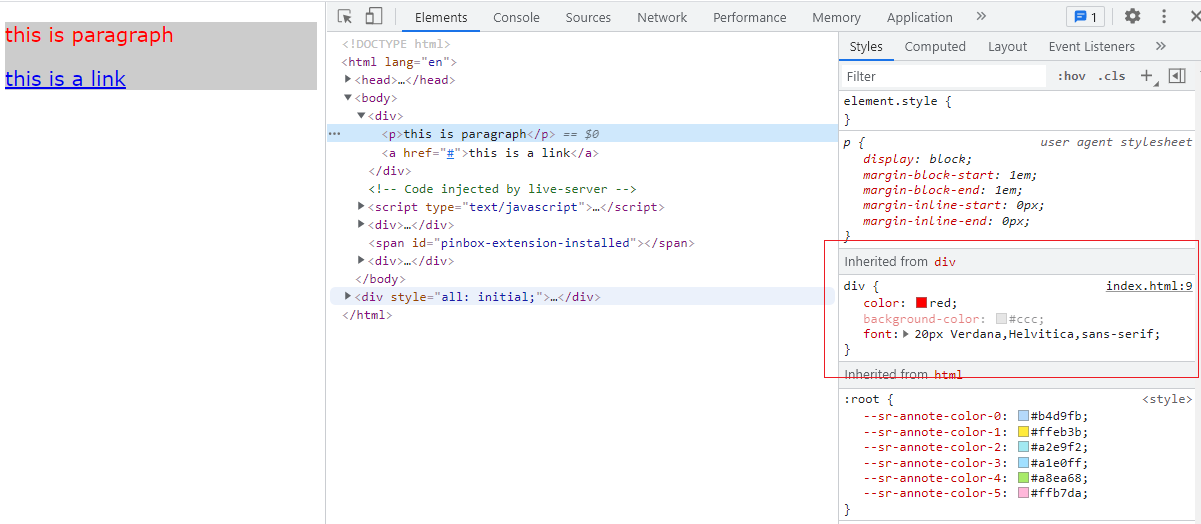Select the Layout pane tab
Image resolution: width=1201 pixels, height=524 pixels.
click(x=1007, y=46)
